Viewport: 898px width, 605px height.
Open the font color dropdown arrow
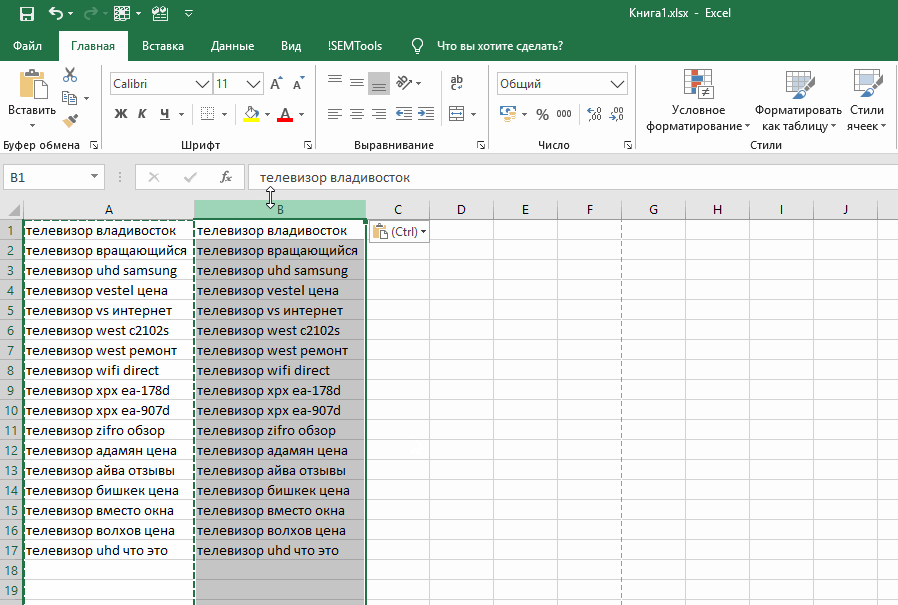[x=301, y=114]
